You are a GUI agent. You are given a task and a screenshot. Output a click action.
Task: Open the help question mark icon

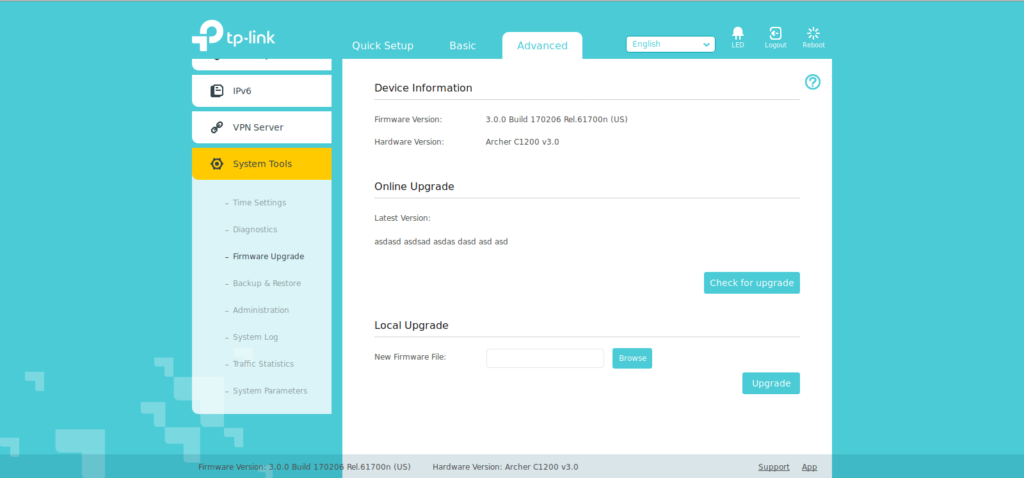(x=812, y=82)
